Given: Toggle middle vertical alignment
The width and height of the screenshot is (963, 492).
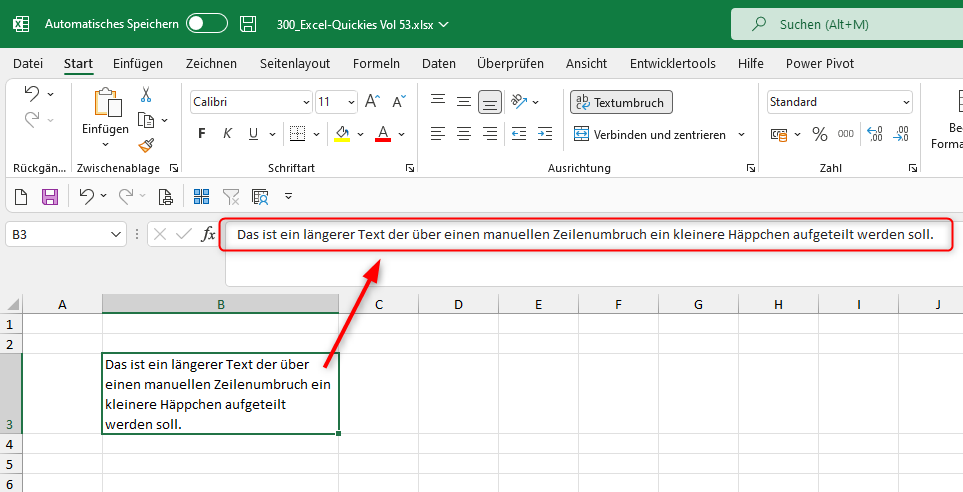Looking at the screenshot, I should 464,101.
